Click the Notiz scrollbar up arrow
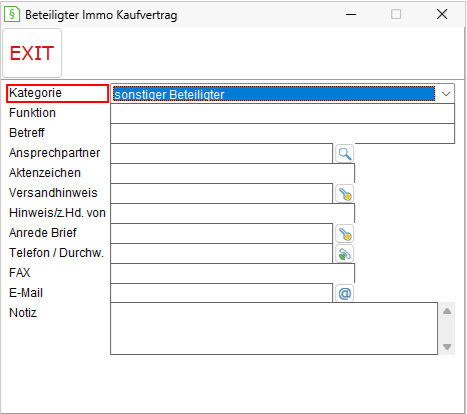The width and height of the screenshot is (467, 414). pyautogui.click(x=447, y=311)
